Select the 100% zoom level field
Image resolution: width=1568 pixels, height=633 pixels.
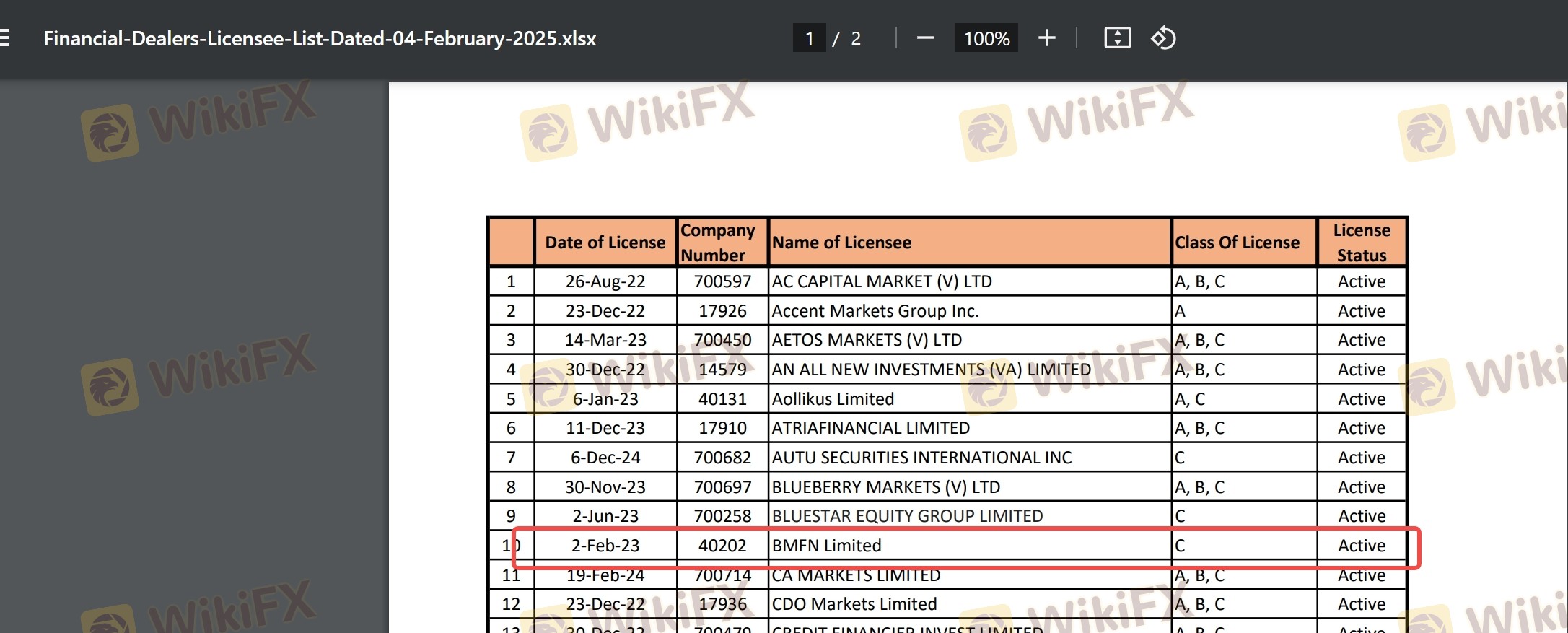point(986,38)
